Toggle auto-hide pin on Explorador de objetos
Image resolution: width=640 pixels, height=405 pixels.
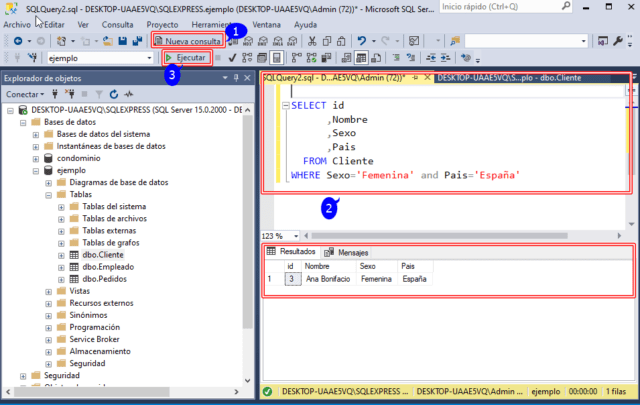[x=234, y=78]
